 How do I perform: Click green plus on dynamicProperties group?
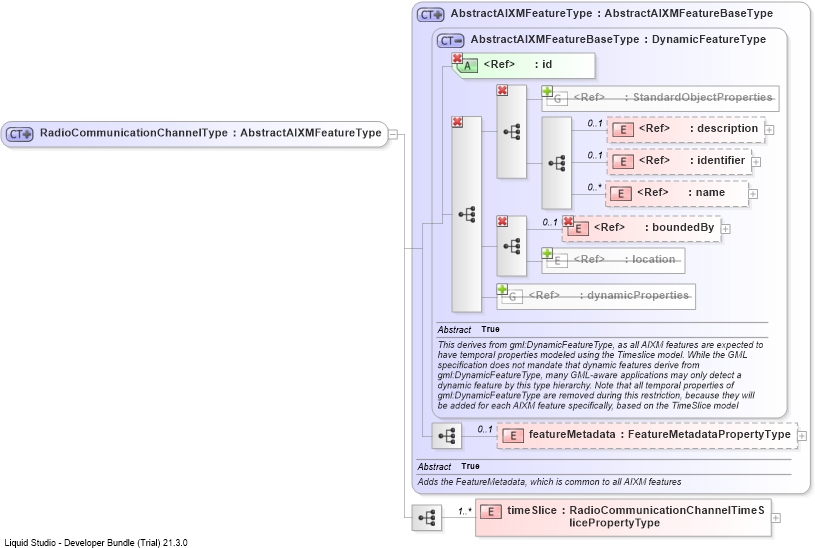click(x=502, y=289)
